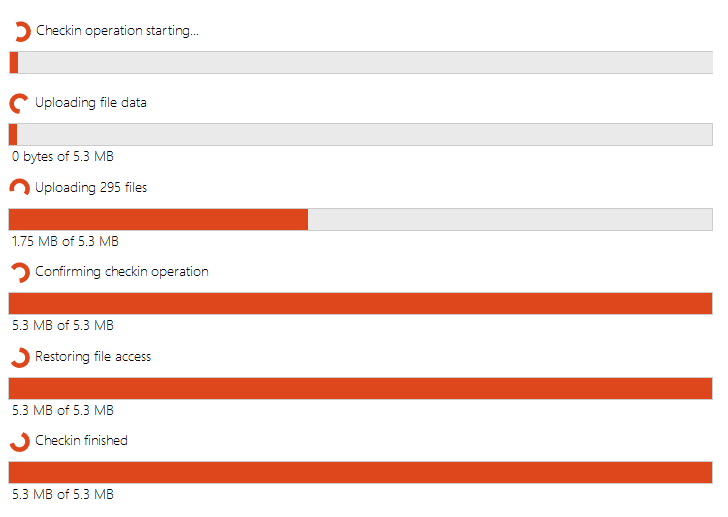This screenshot has width=728, height=517.
Task: Click the '1.75 MB of 5.3 MB' status text
Action: pyautogui.click(x=65, y=241)
